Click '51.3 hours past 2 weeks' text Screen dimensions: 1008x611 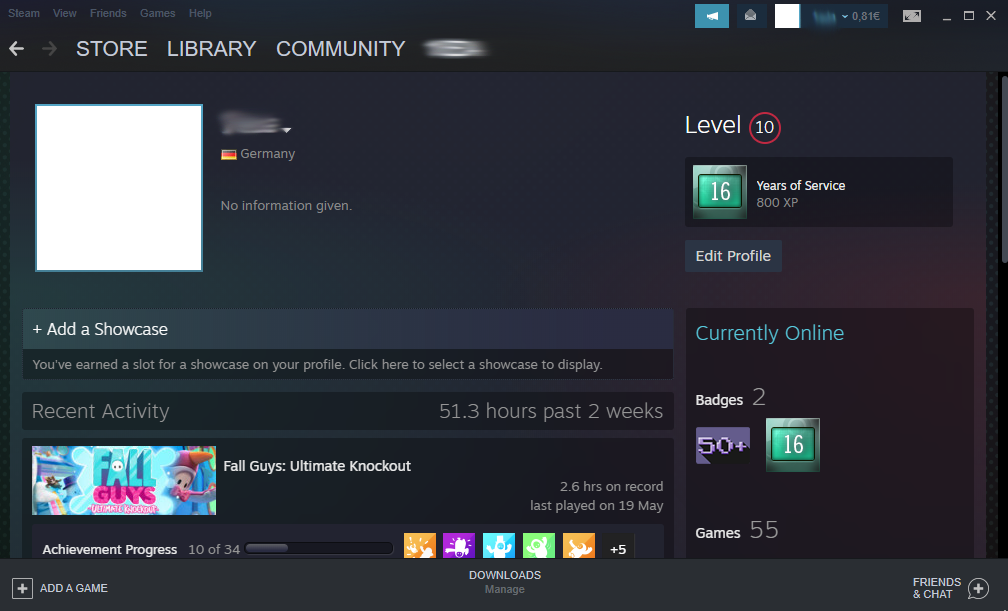click(x=551, y=411)
